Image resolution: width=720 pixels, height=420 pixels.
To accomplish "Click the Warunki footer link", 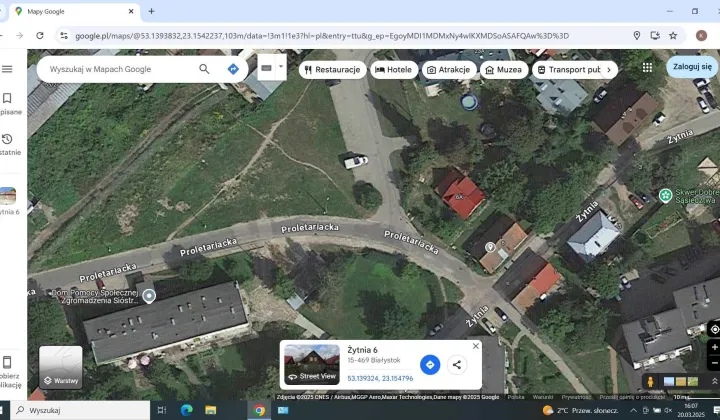I will 543,397.
